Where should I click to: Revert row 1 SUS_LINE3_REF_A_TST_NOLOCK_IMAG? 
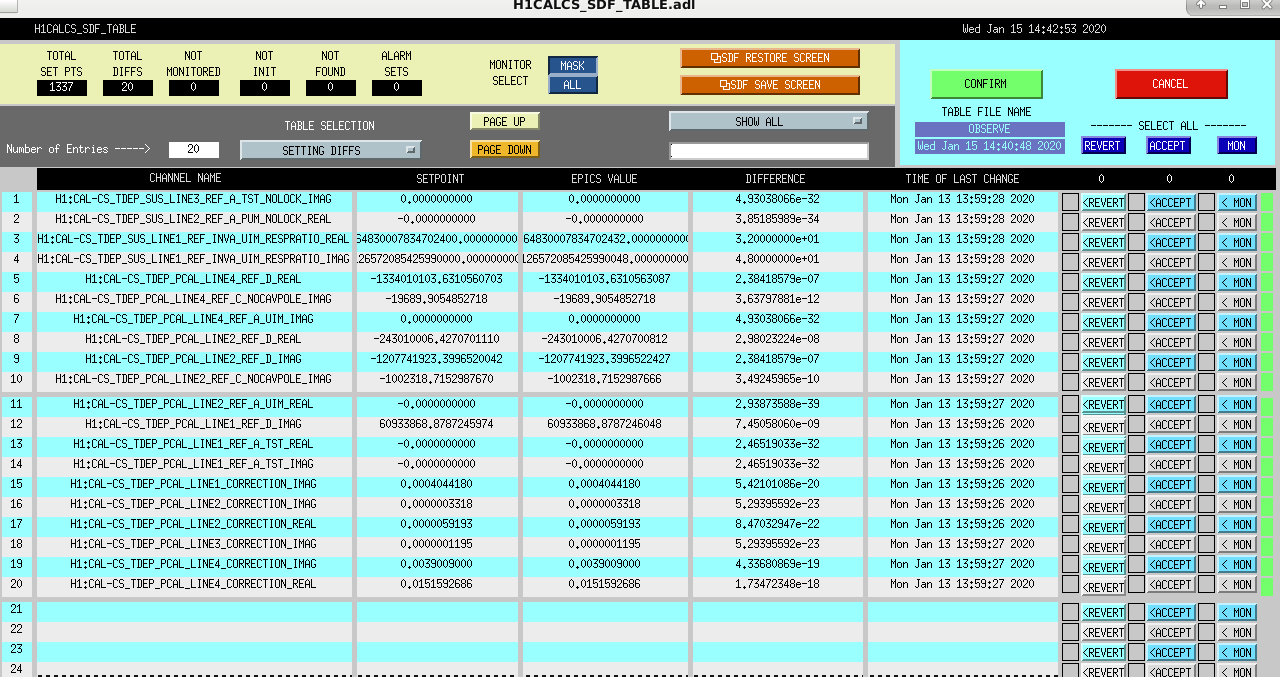1103,202
